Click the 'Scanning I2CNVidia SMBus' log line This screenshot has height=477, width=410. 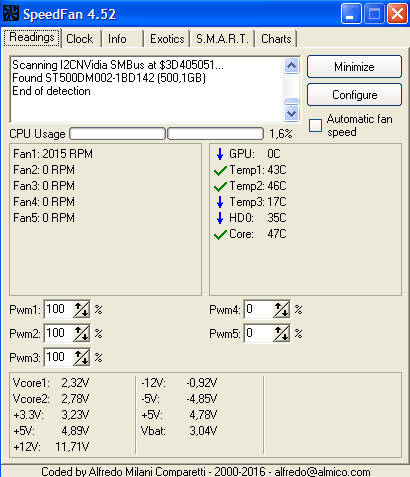118,65
